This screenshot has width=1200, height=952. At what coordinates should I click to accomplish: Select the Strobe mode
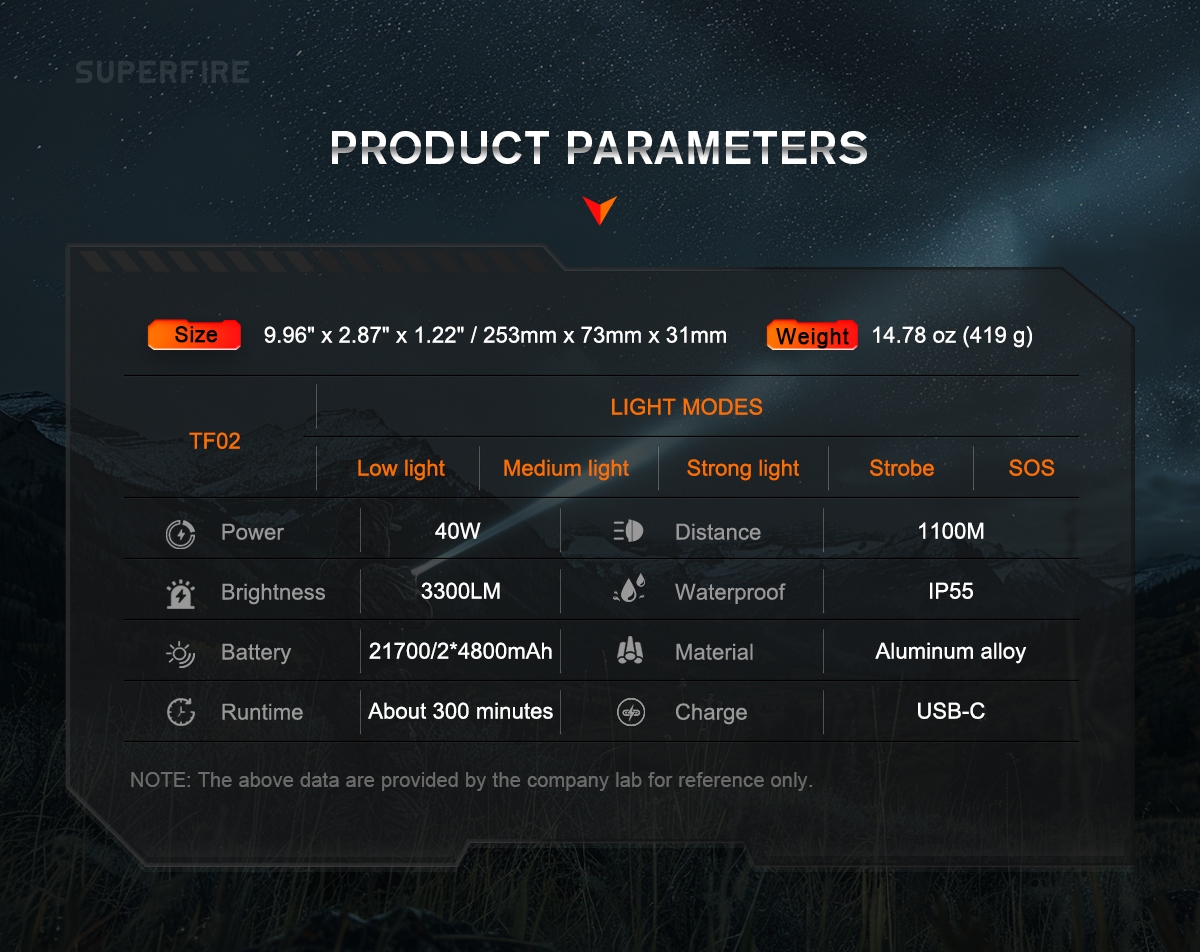[x=901, y=468]
